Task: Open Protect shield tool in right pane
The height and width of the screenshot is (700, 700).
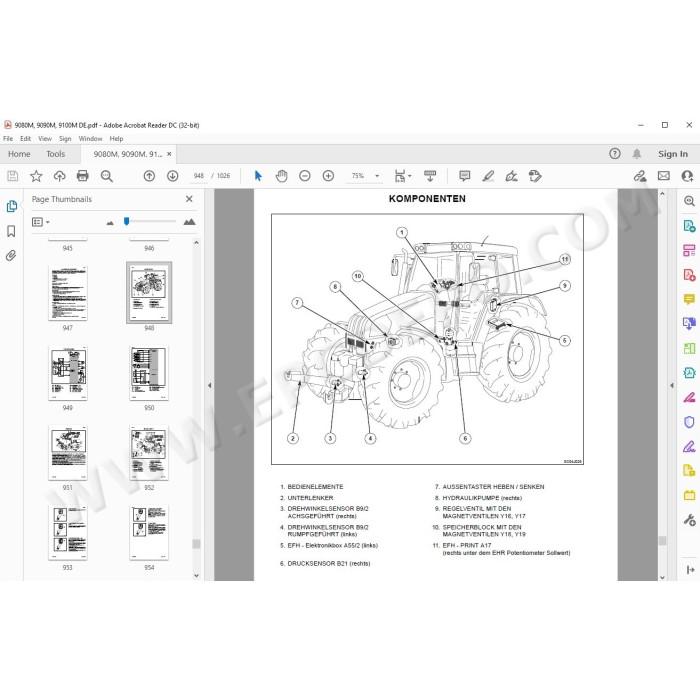Action: pos(689,422)
